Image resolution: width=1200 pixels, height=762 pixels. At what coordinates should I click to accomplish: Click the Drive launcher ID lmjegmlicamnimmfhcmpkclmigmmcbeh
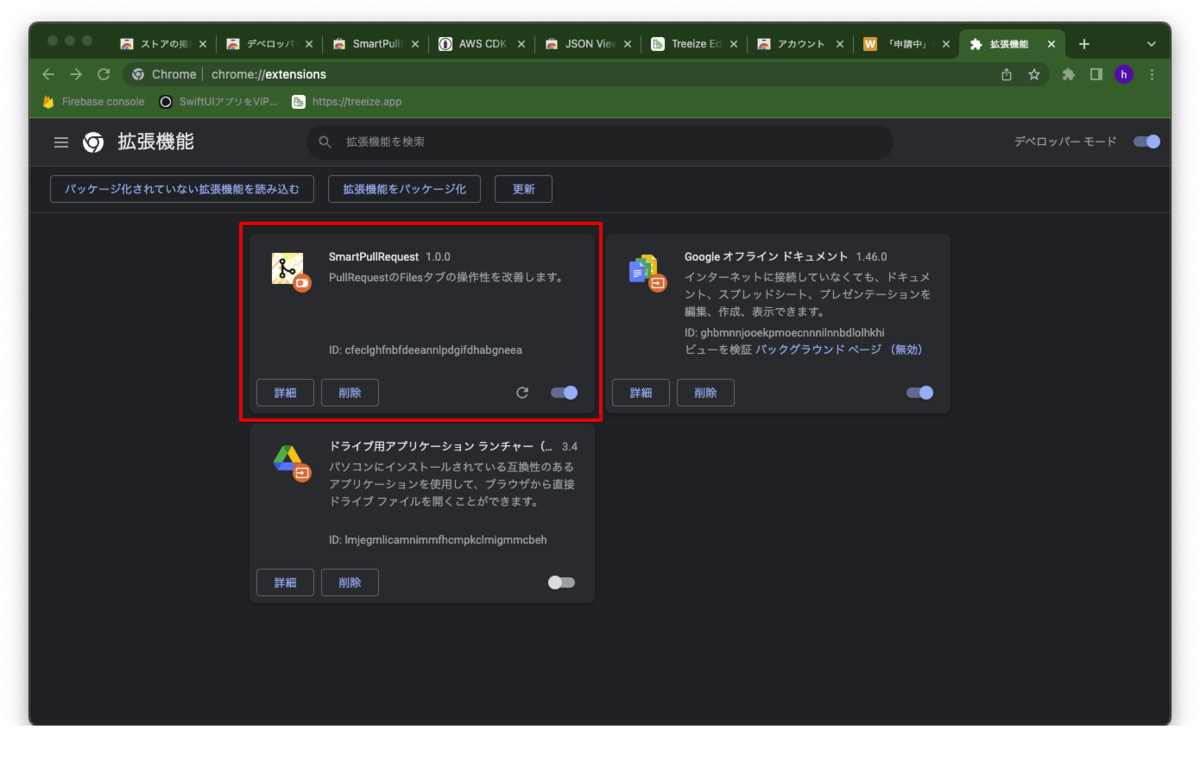(x=438, y=540)
